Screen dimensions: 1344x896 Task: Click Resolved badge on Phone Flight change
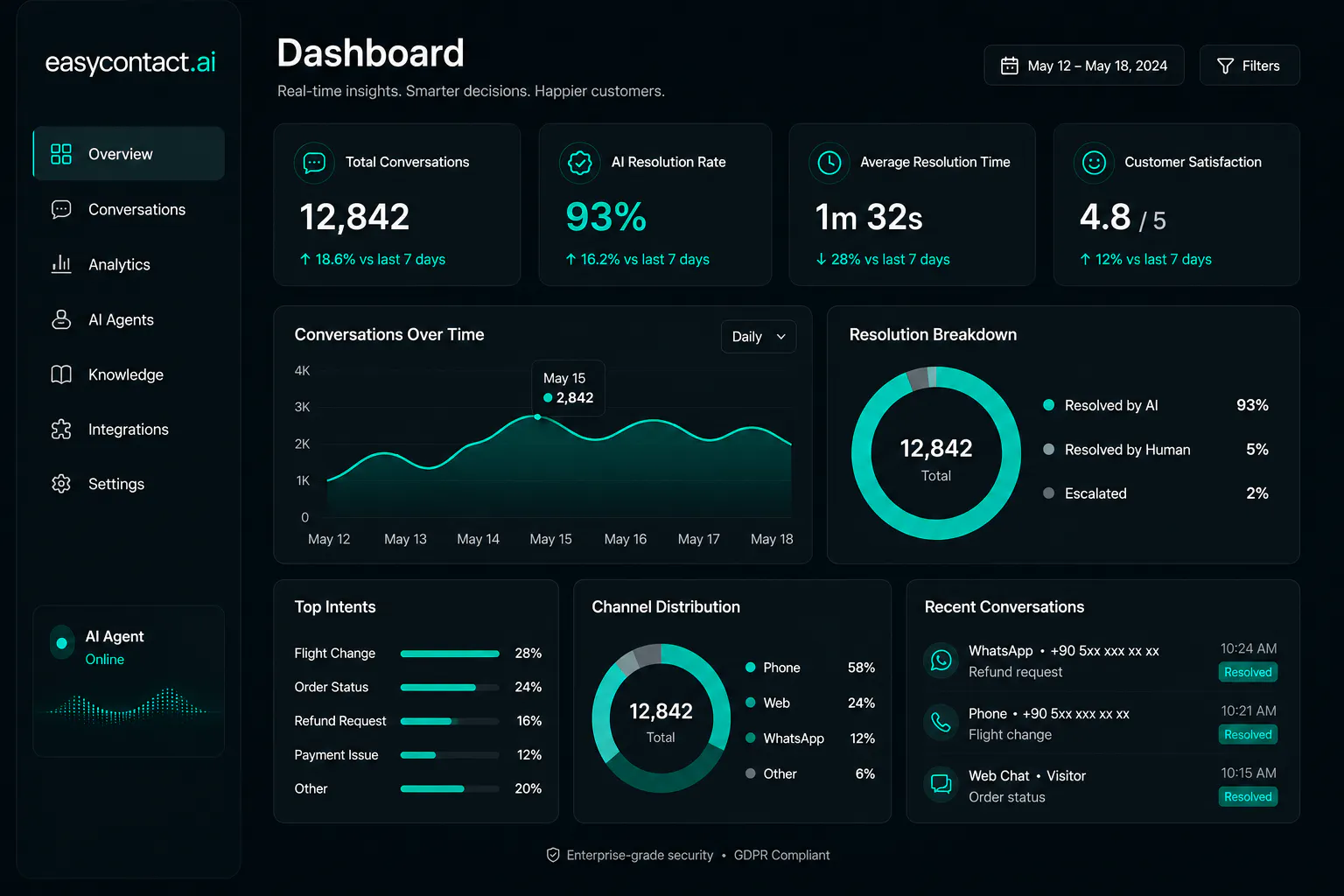click(x=1248, y=734)
